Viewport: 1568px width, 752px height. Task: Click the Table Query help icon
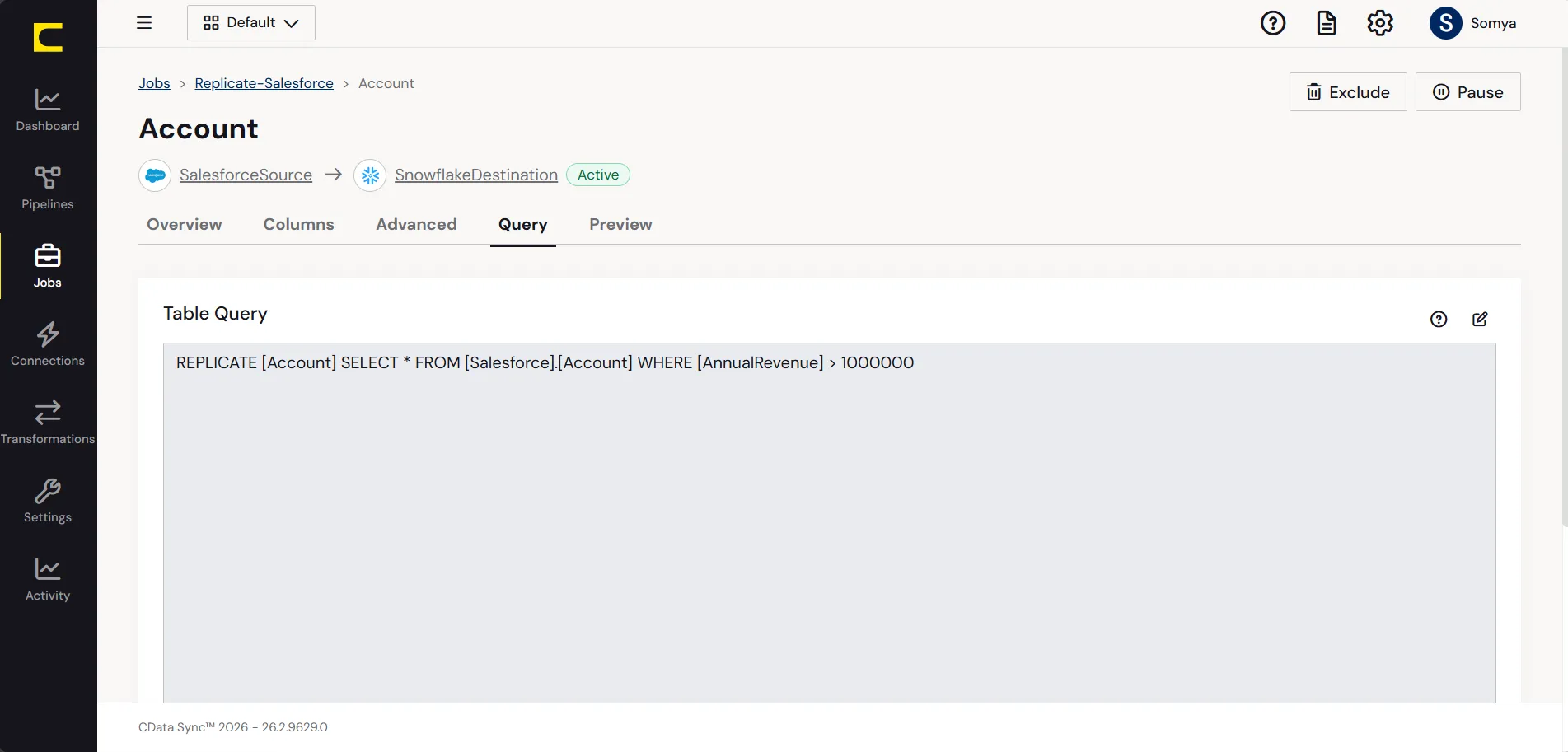click(x=1439, y=320)
